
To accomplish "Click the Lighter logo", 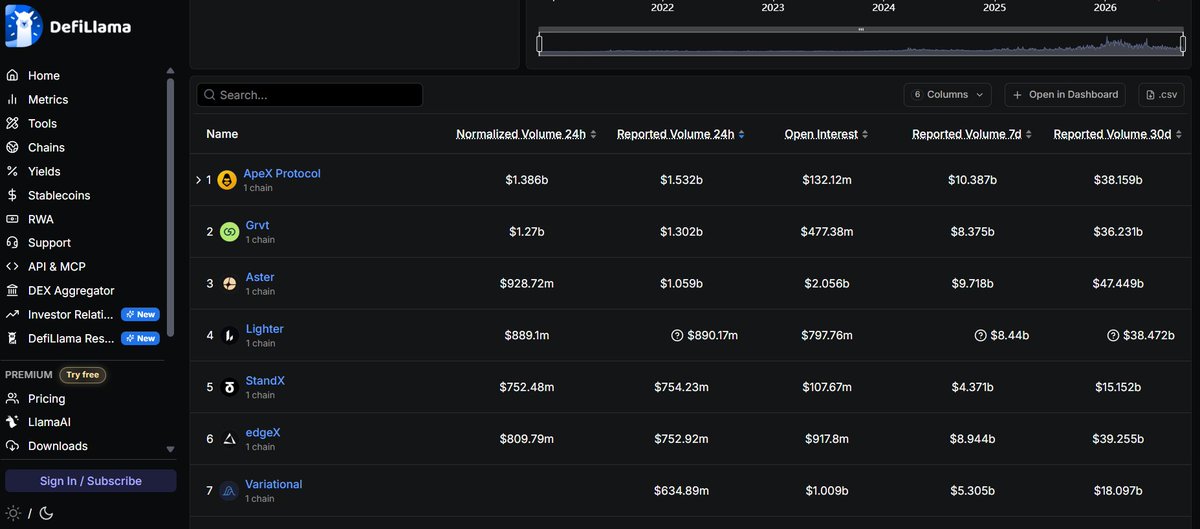I will tap(229, 336).
